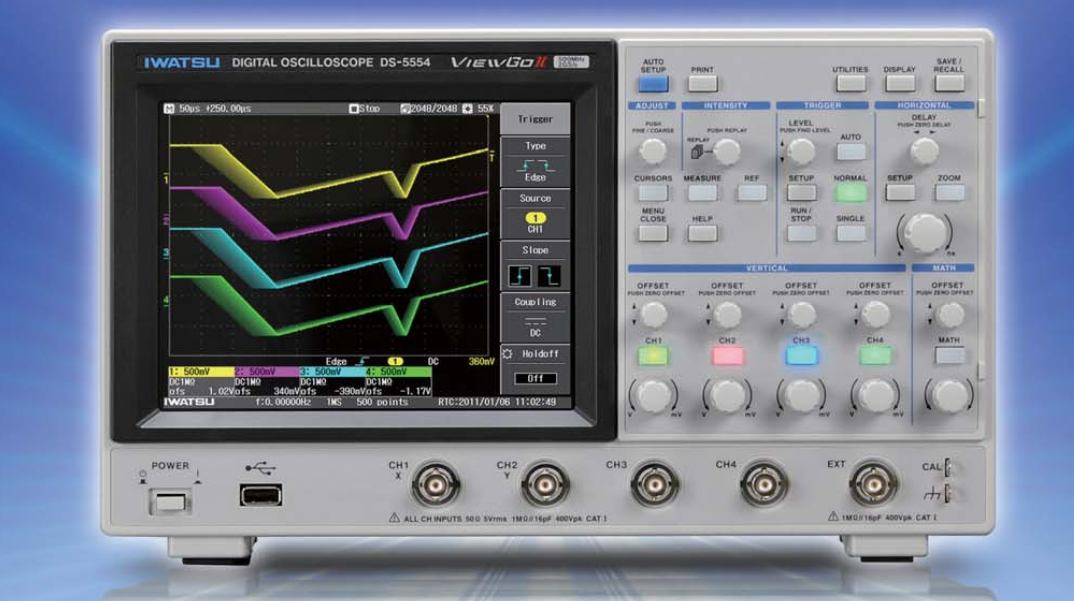This screenshot has height=601, width=1074.
Task: Push the DISPLAY button
Action: (x=899, y=84)
